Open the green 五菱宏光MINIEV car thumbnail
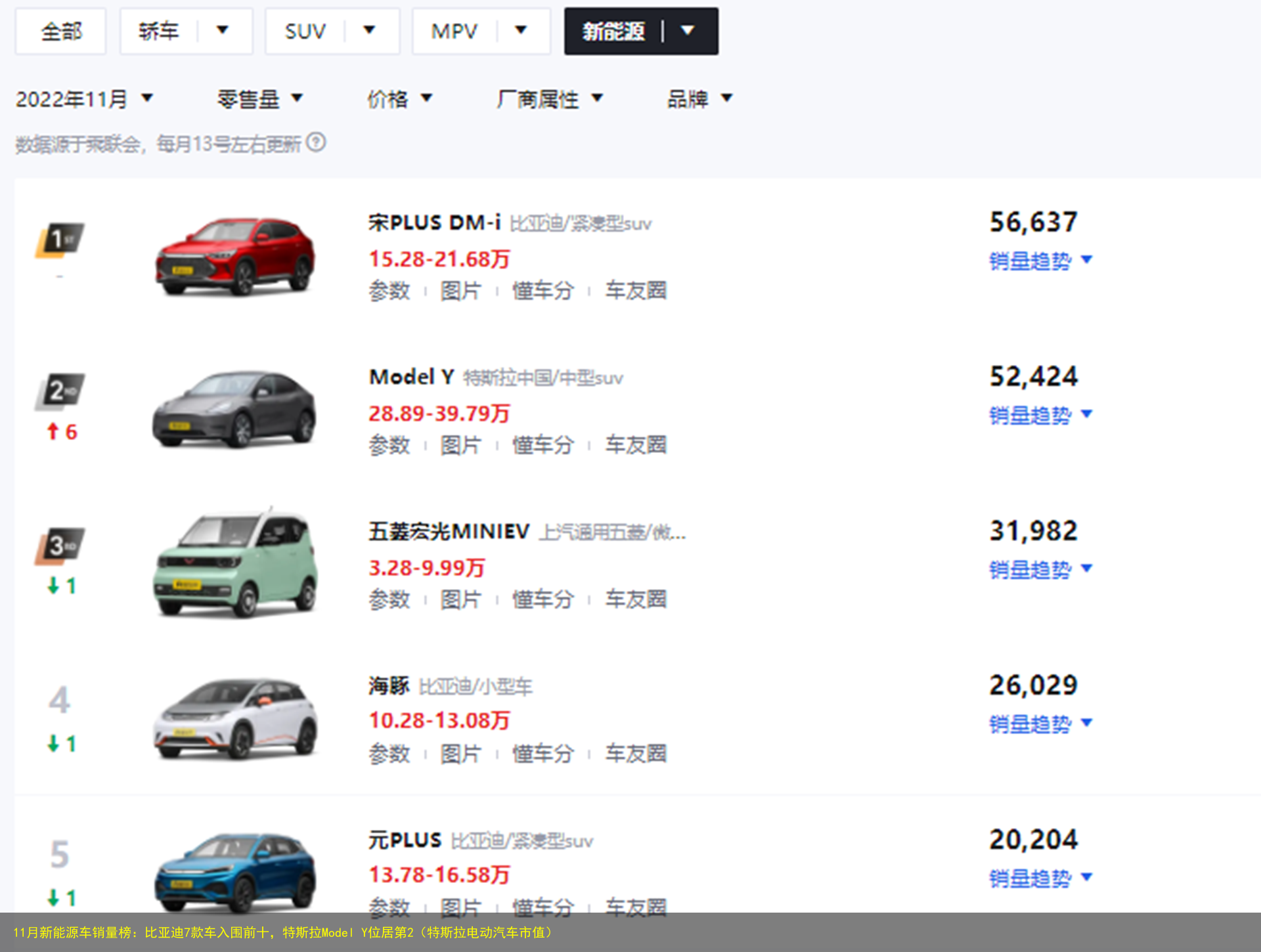This screenshot has height=952, width=1261. click(x=235, y=563)
